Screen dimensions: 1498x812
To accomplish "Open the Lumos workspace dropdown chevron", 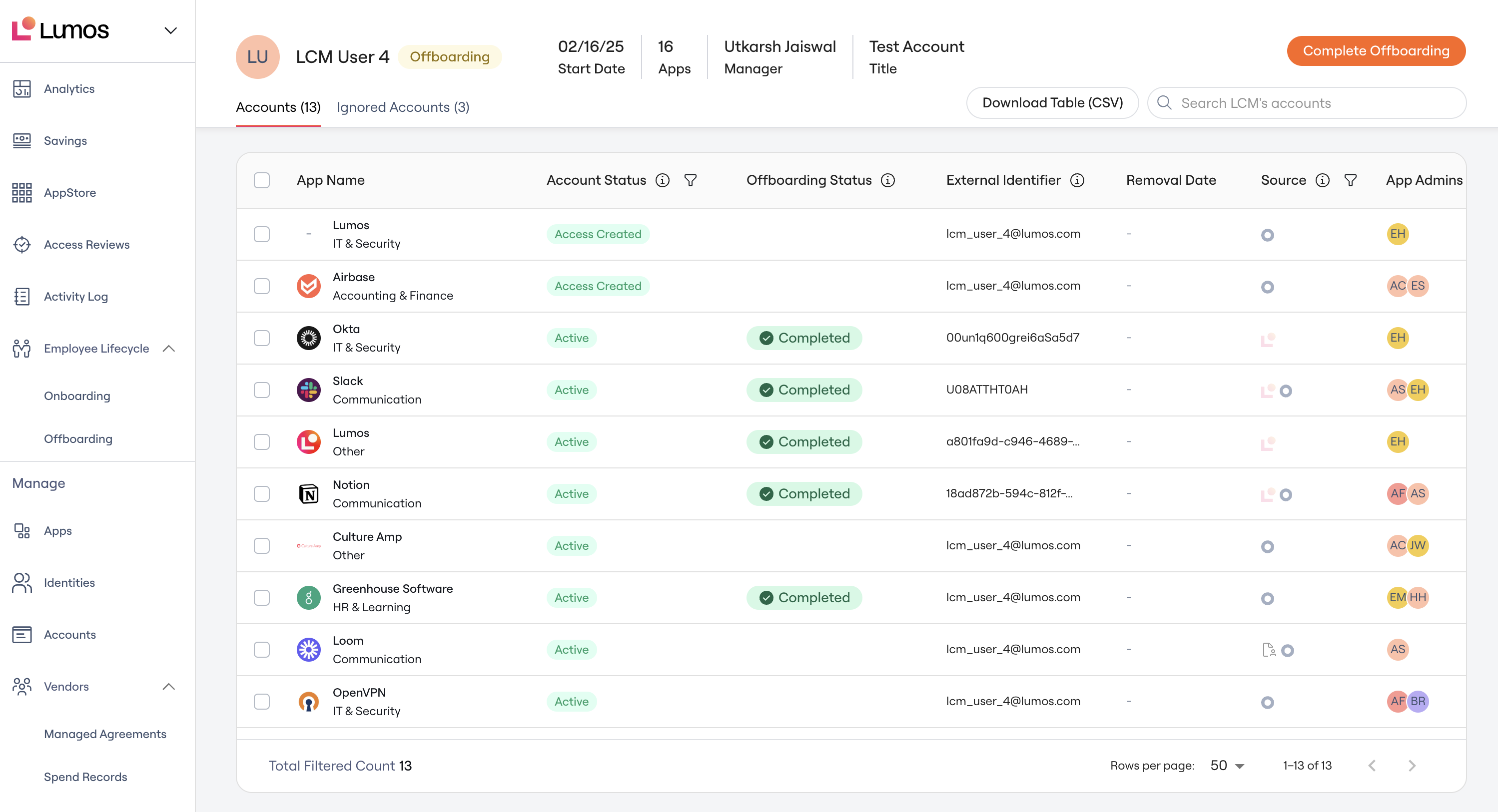I will coord(170,30).
